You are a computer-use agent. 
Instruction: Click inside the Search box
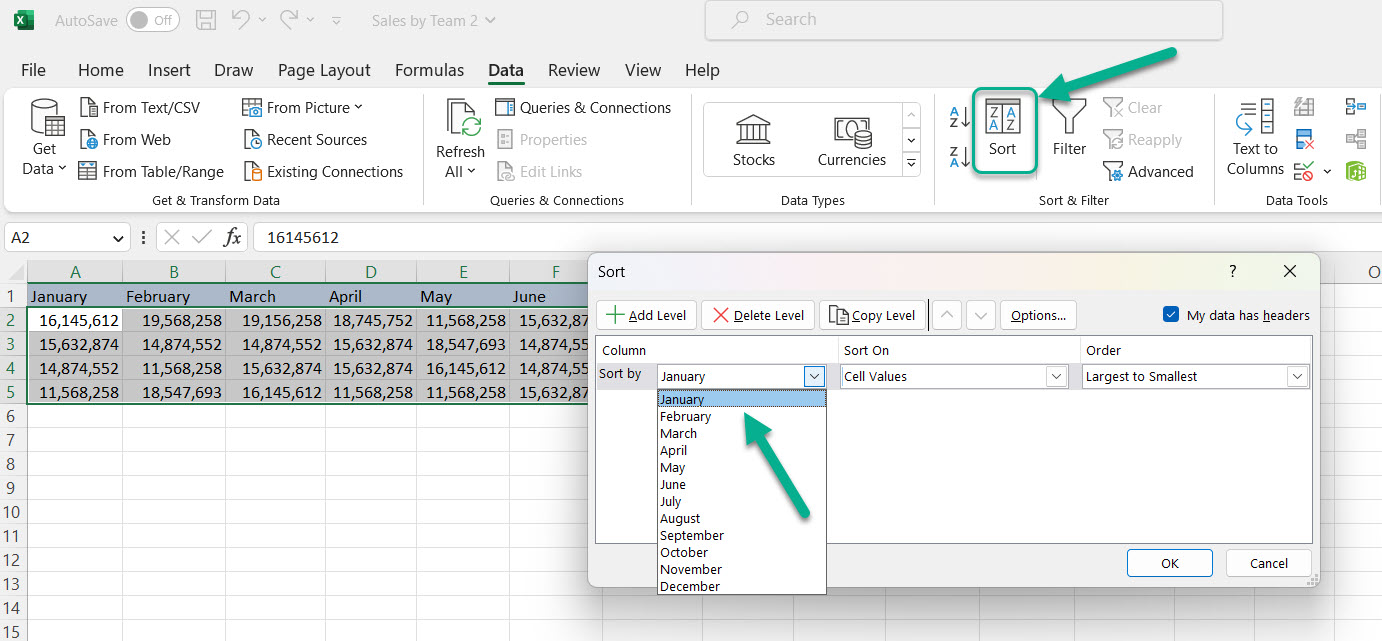963,20
